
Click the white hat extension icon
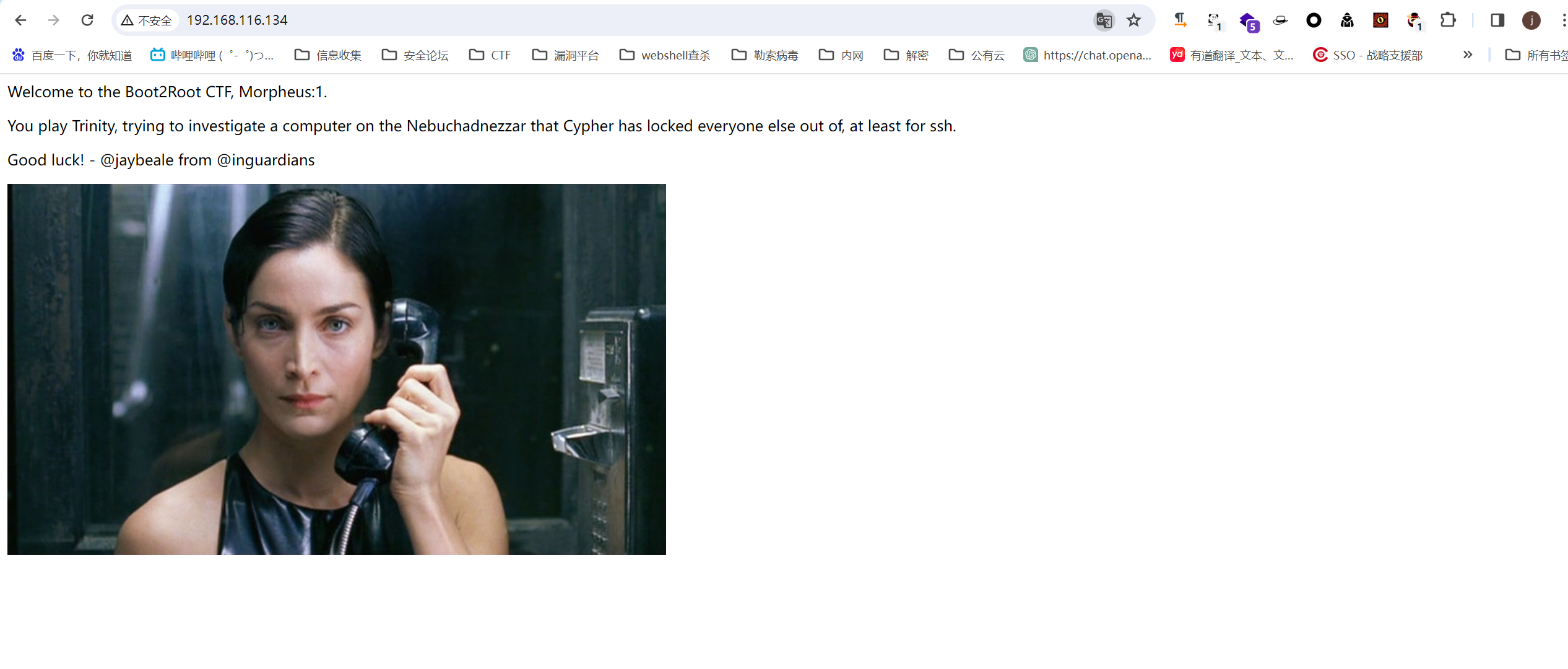click(x=1280, y=20)
